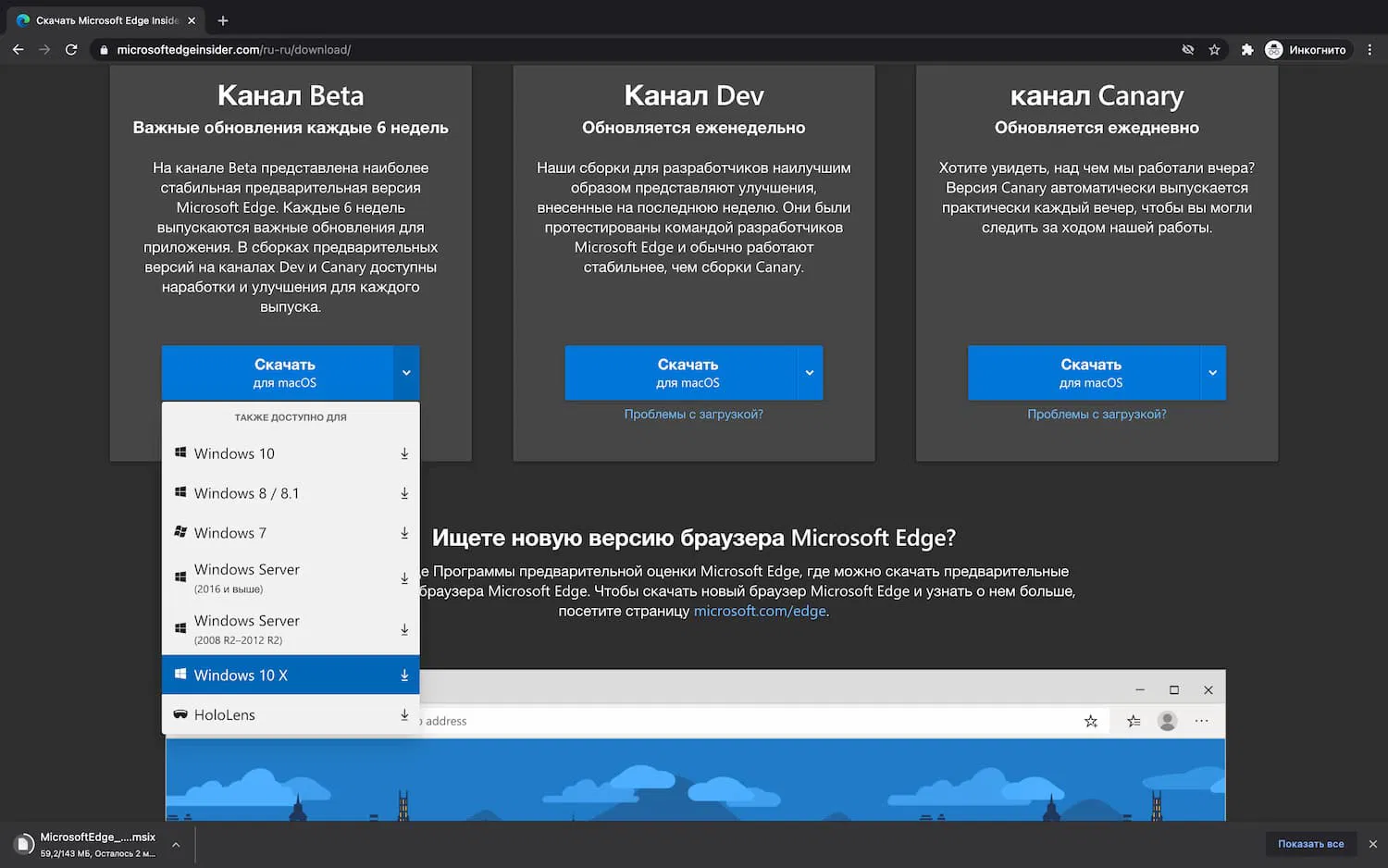The width and height of the screenshot is (1388, 868).
Task: Open the Chrome three-dot menu
Action: [x=1370, y=49]
